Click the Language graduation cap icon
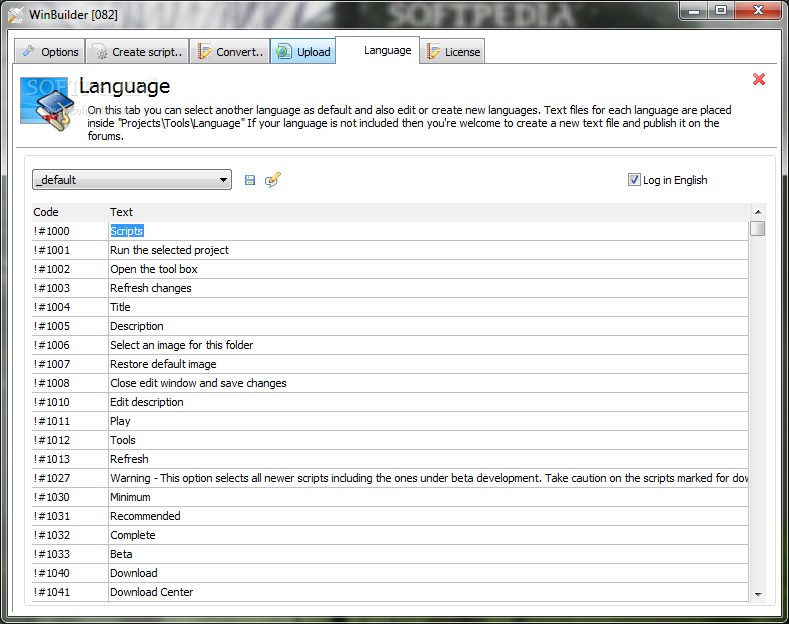 tap(48, 104)
